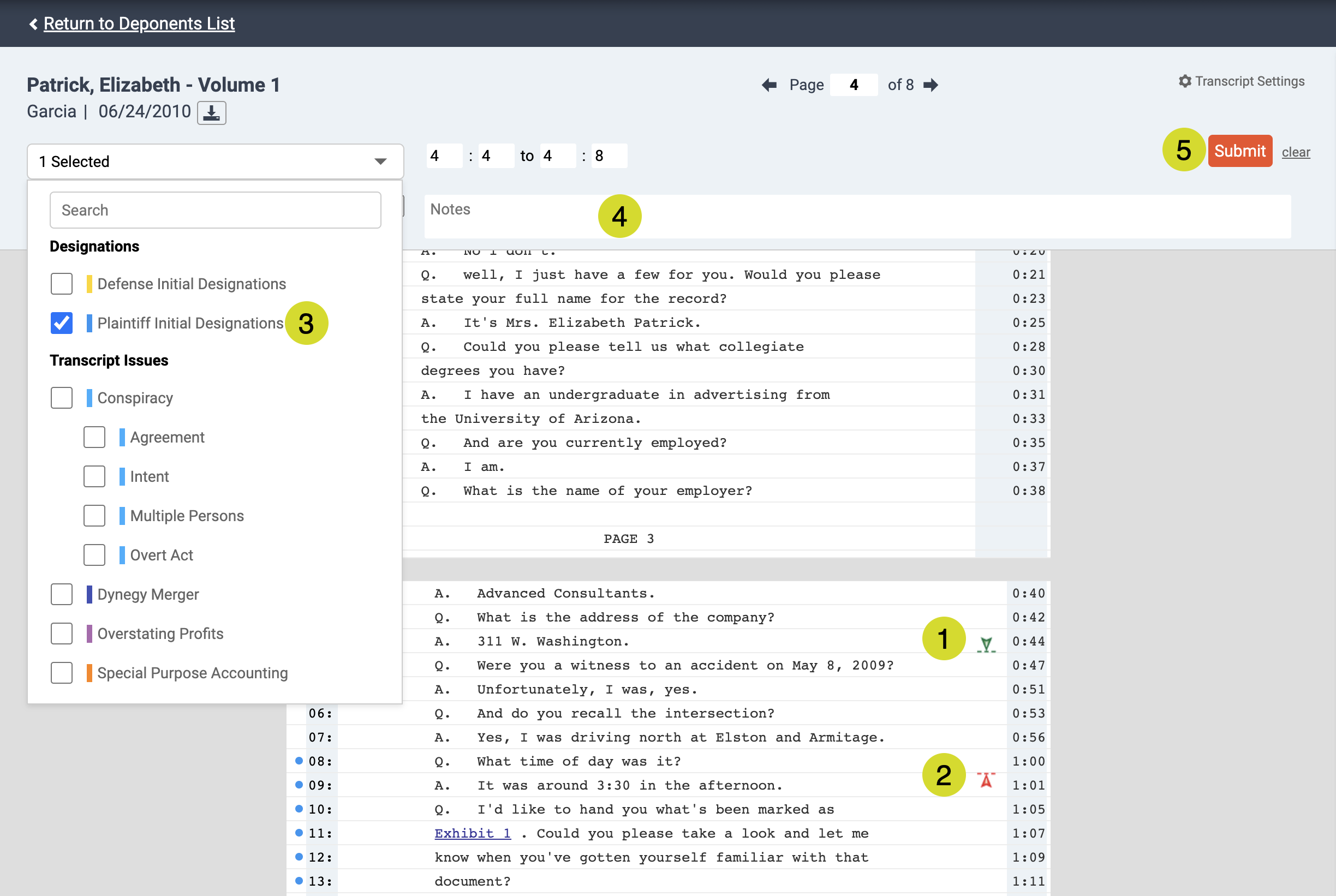Viewport: 1336px width, 896px height.
Task: Check the Overstating Profits checkbox
Action: point(61,634)
